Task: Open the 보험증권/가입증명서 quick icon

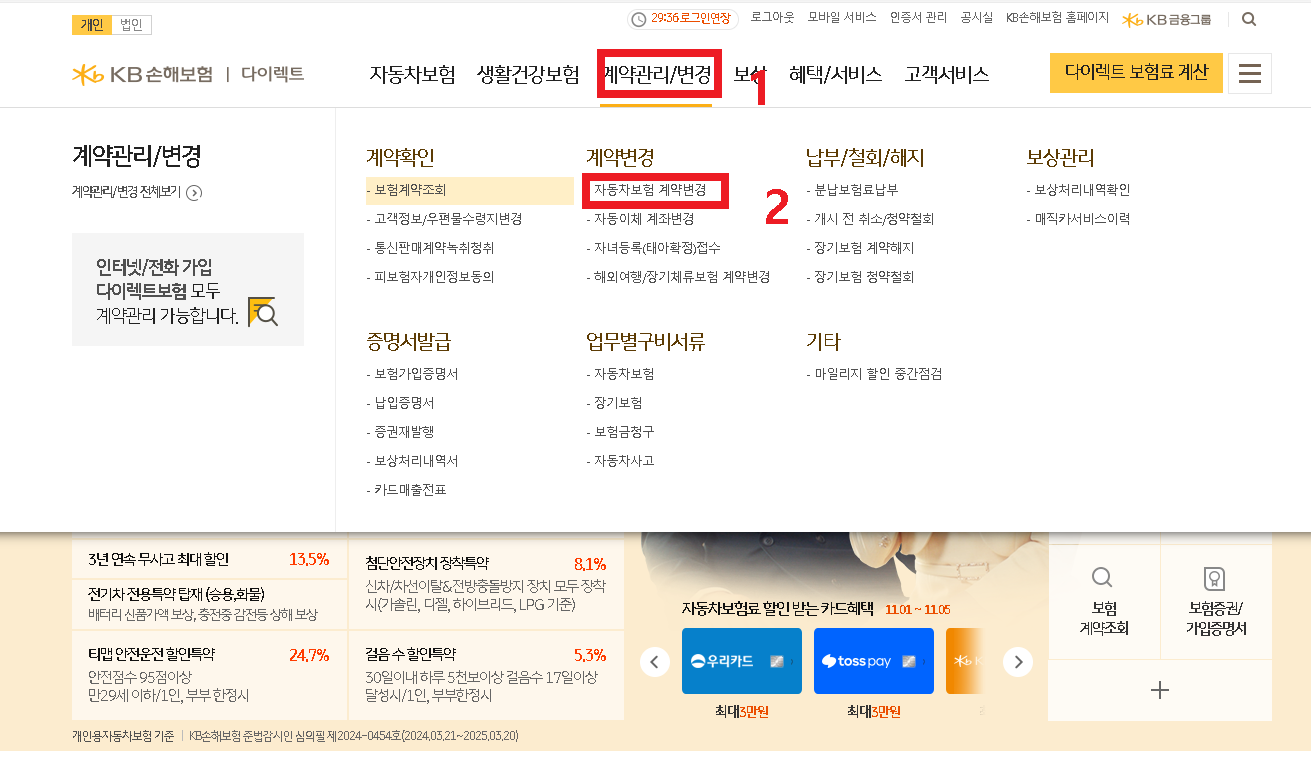Action: click(1216, 601)
